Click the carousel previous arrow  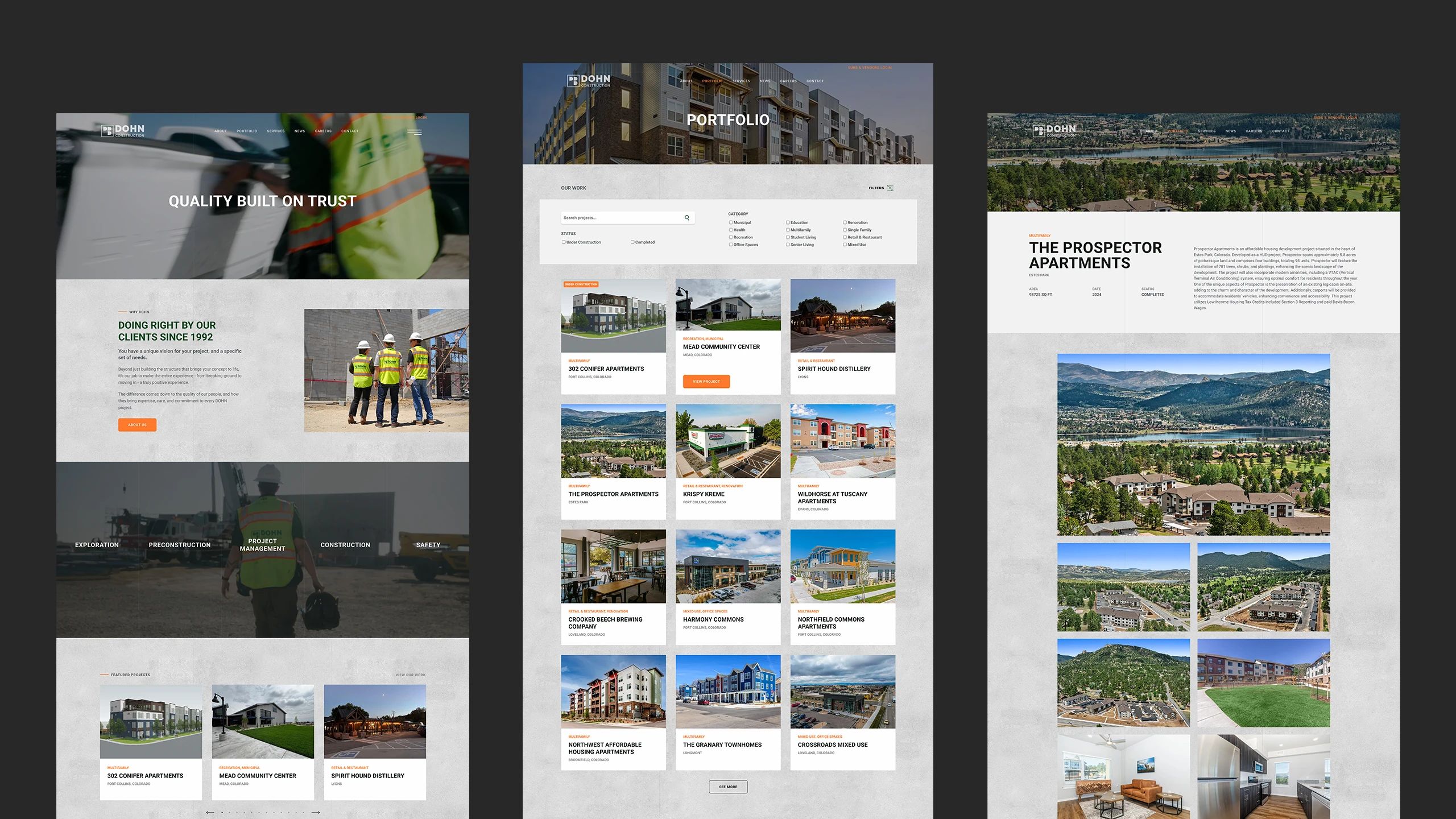pos(210,812)
